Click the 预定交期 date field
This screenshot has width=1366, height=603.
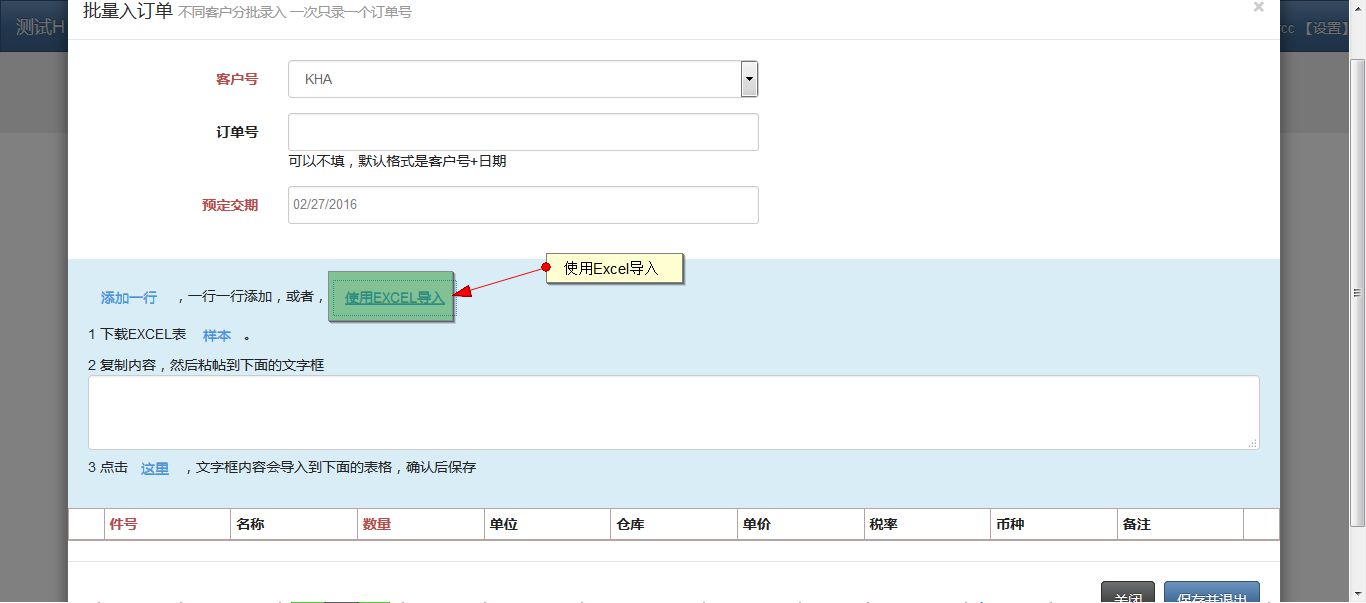[x=523, y=205]
